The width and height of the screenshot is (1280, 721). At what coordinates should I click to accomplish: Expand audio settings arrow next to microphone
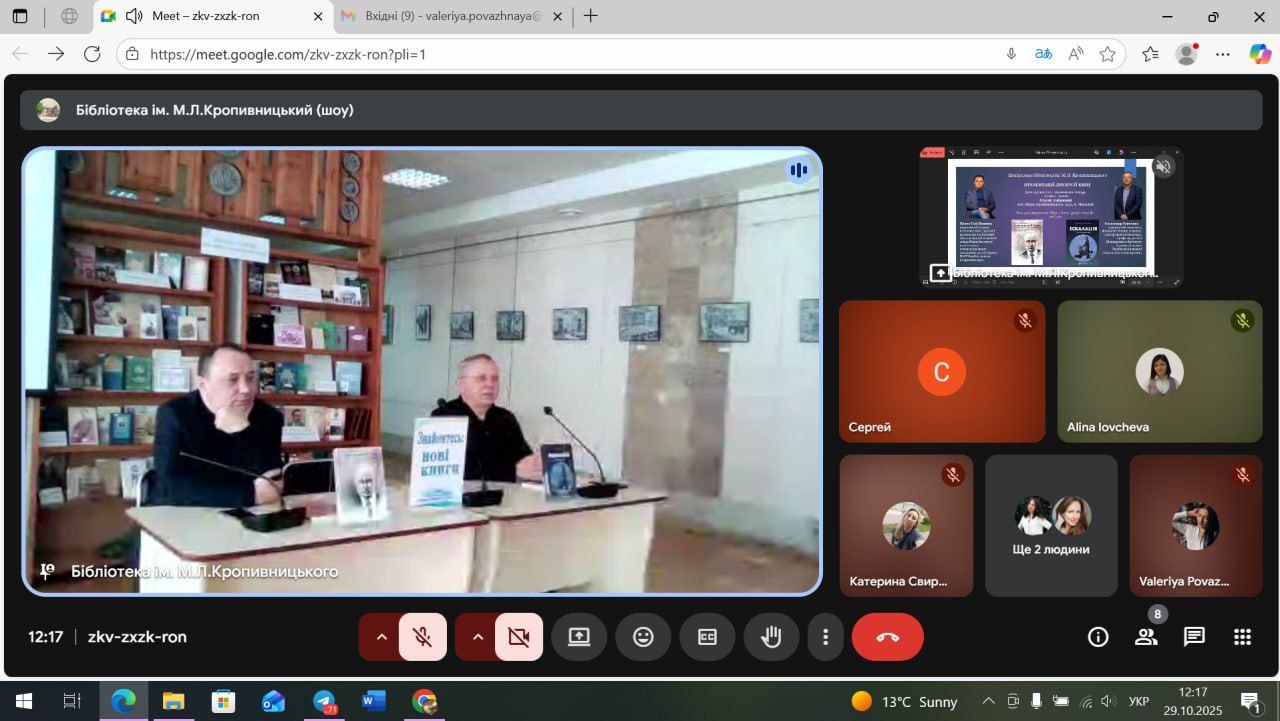pyautogui.click(x=380, y=637)
